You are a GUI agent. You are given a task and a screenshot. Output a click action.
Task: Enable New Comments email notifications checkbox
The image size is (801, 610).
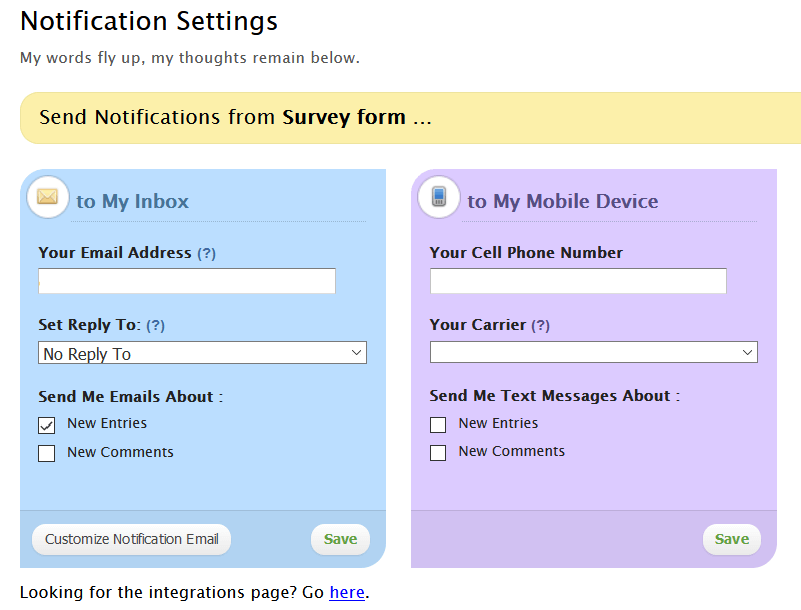pyautogui.click(x=47, y=453)
